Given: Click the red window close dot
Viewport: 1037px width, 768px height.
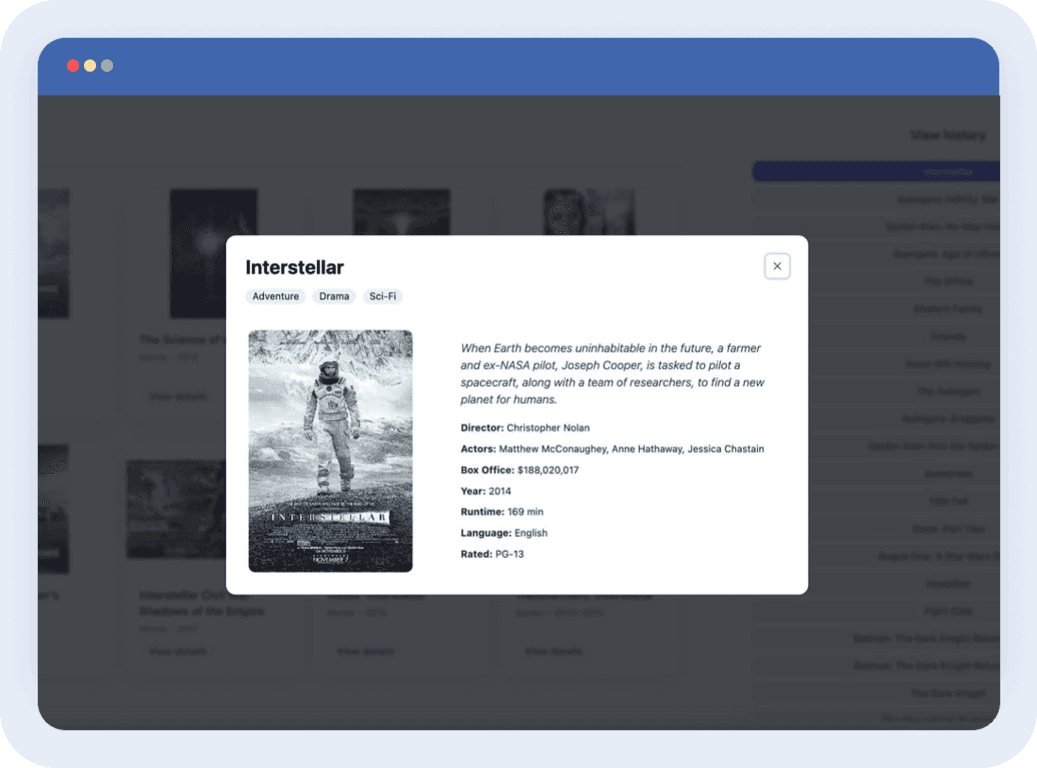Looking at the screenshot, I should 73,66.
